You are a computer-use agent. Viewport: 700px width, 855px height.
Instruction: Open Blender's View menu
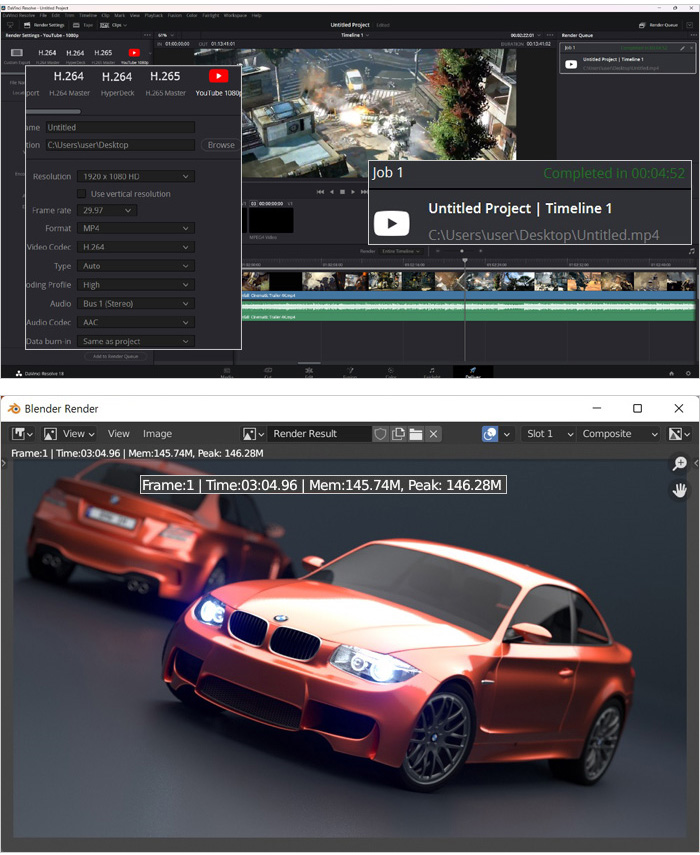pos(118,434)
